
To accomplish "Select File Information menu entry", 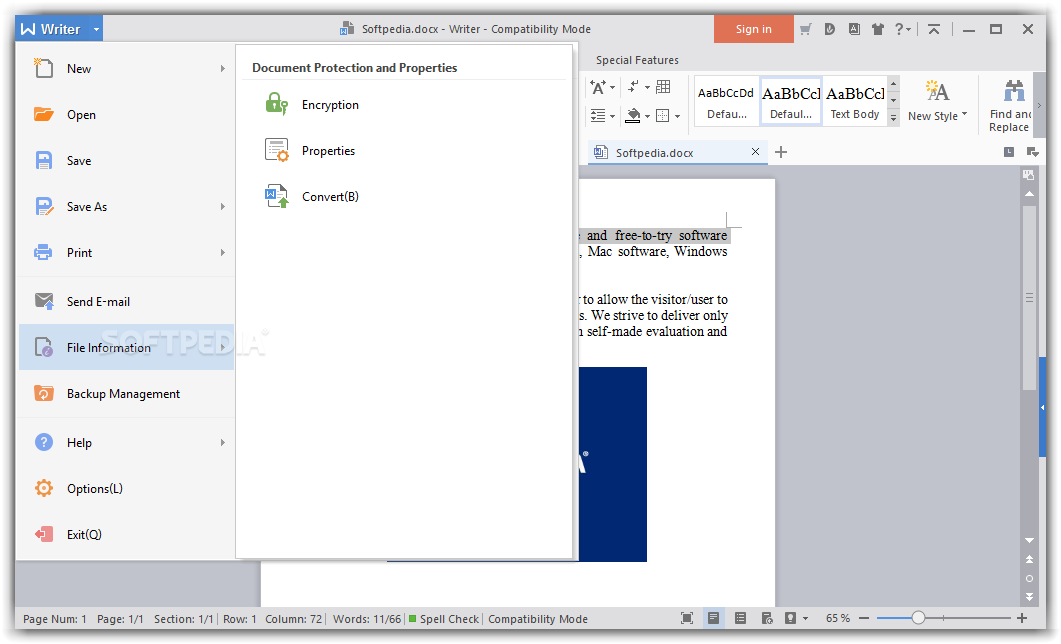I will point(127,347).
